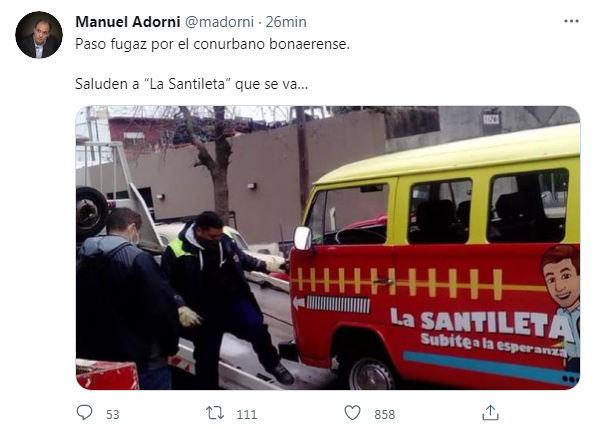Open Manuel Adorni's profile avatar
Image resolution: width=597 pixels, height=429 pixels.
[x=39, y=35]
